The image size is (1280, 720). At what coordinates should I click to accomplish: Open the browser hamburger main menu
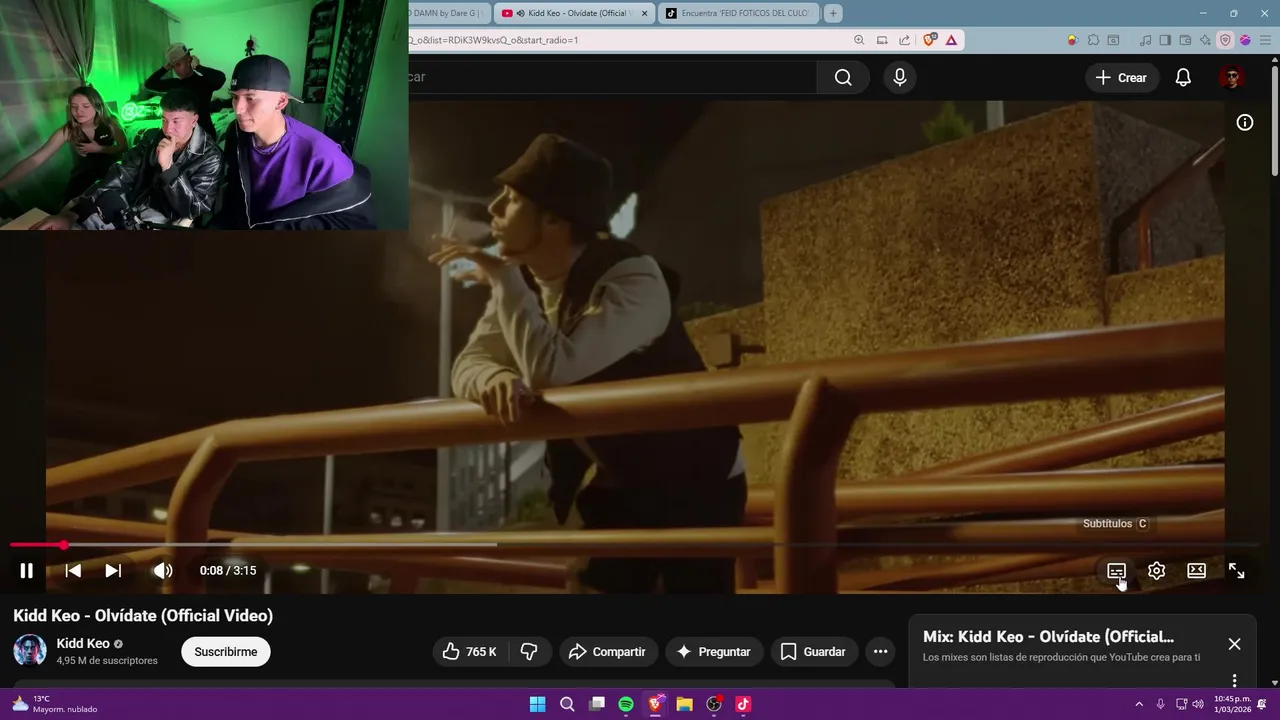pos(1265,40)
